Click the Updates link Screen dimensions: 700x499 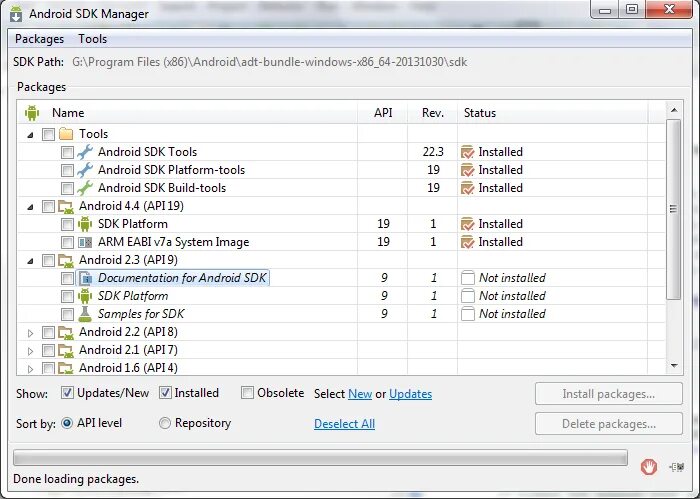pos(410,394)
